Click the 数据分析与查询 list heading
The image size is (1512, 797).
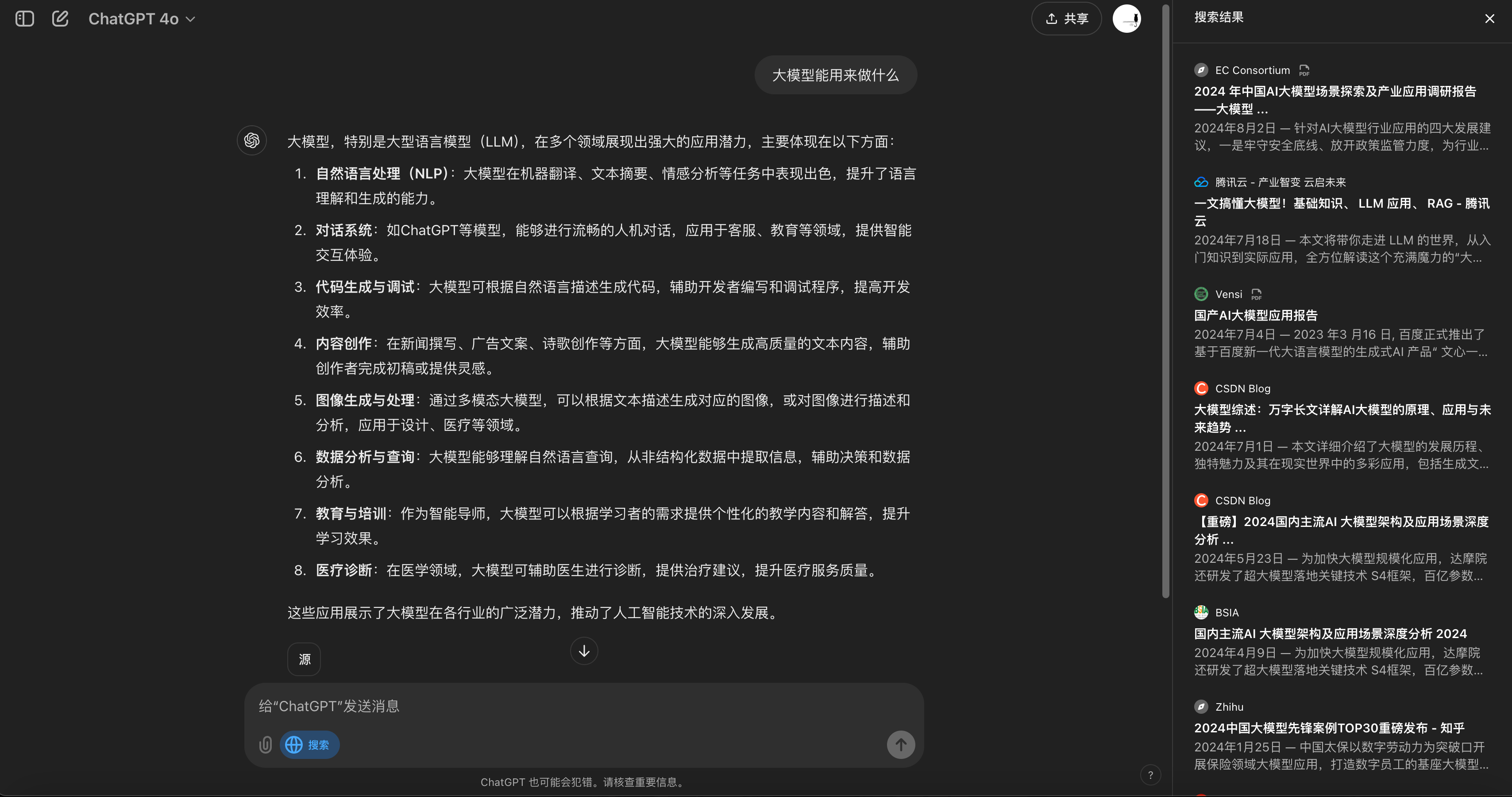click(x=365, y=457)
